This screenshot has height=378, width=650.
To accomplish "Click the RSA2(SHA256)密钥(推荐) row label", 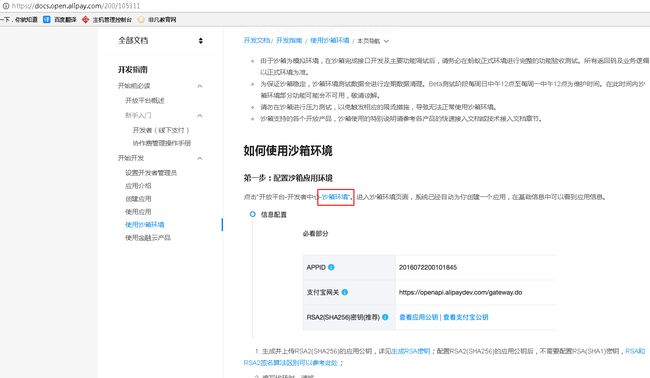I will [x=343, y=317].
